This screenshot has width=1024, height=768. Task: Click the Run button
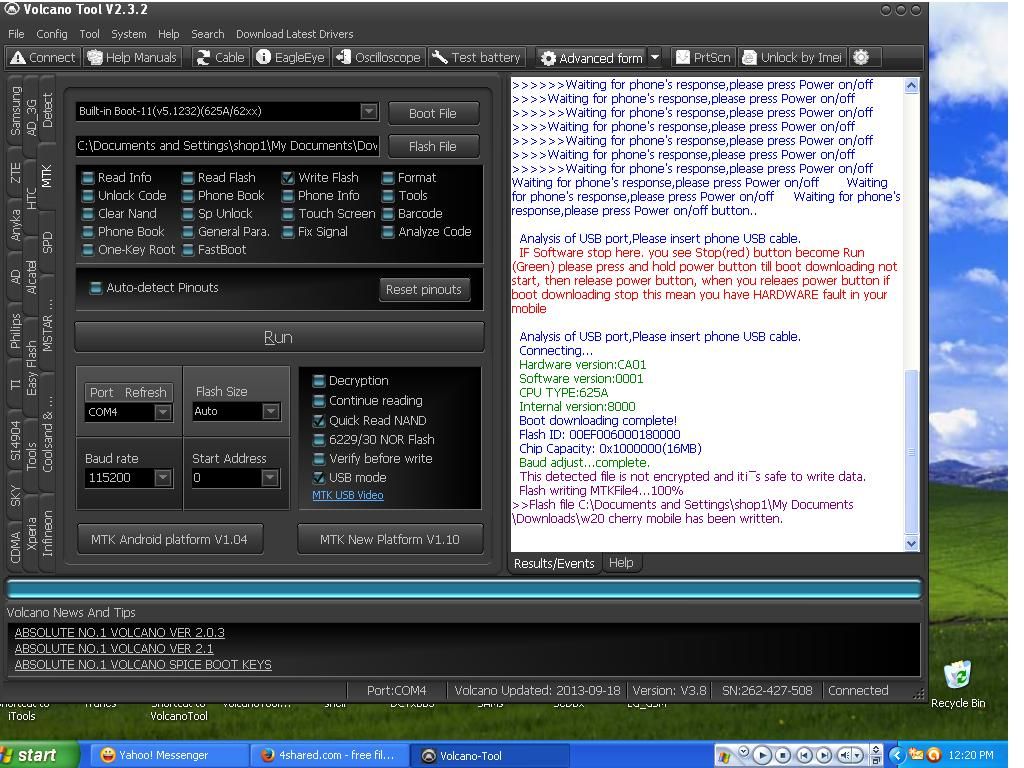click(279, 338)
